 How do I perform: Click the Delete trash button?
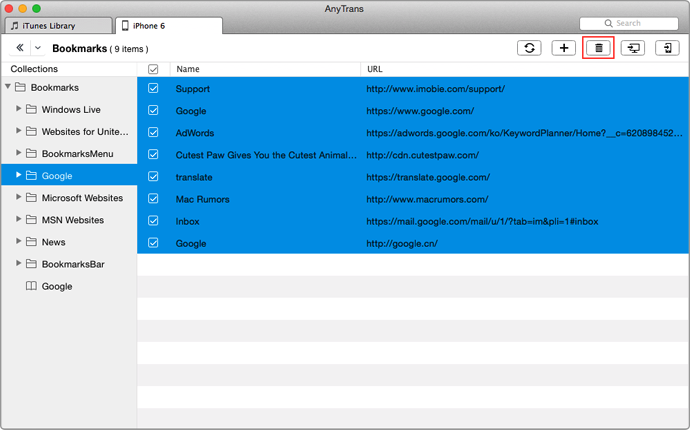coord(598,48)
